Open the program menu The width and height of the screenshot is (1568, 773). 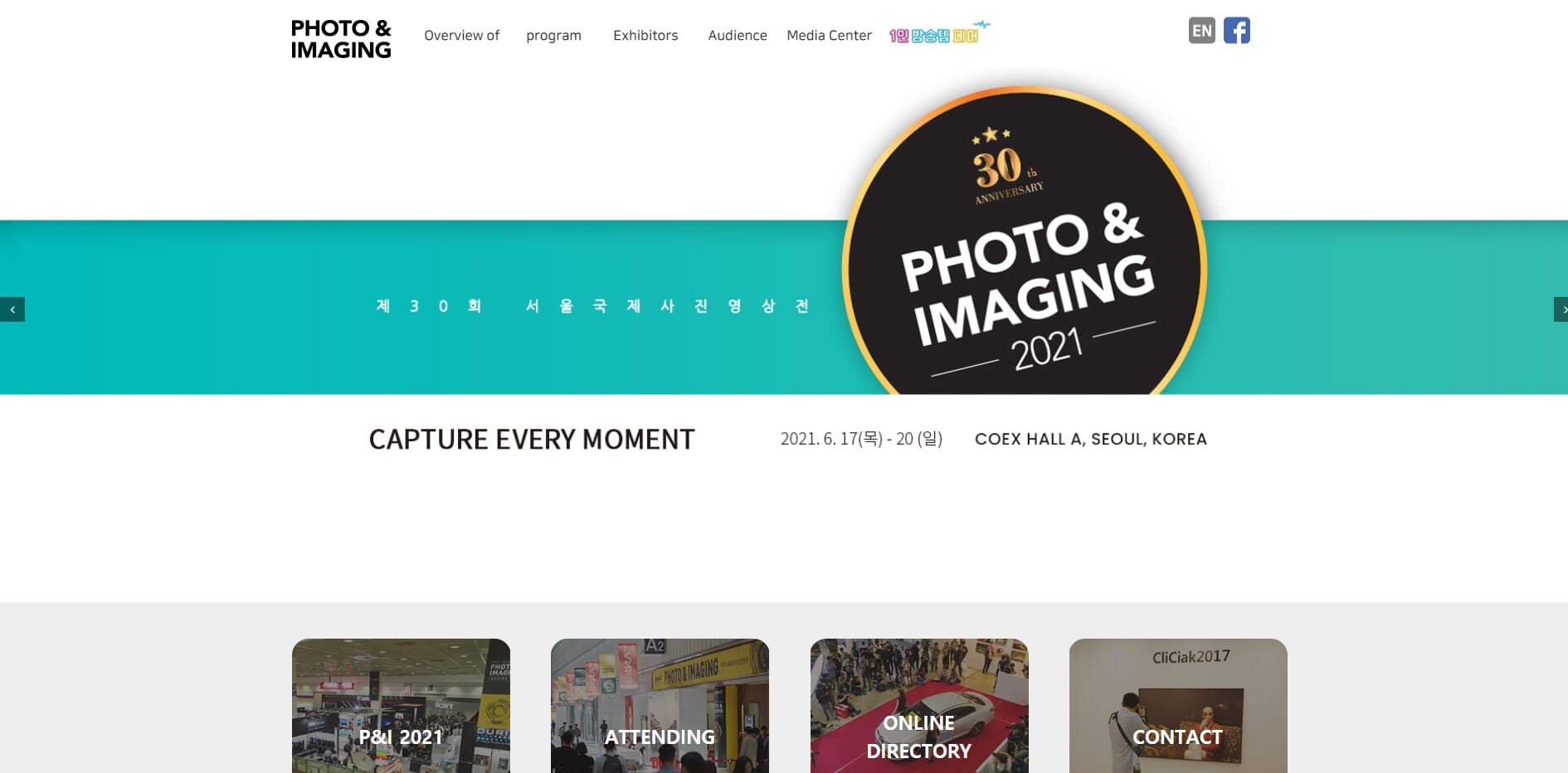pyautogui.click(x=553, y=36)
